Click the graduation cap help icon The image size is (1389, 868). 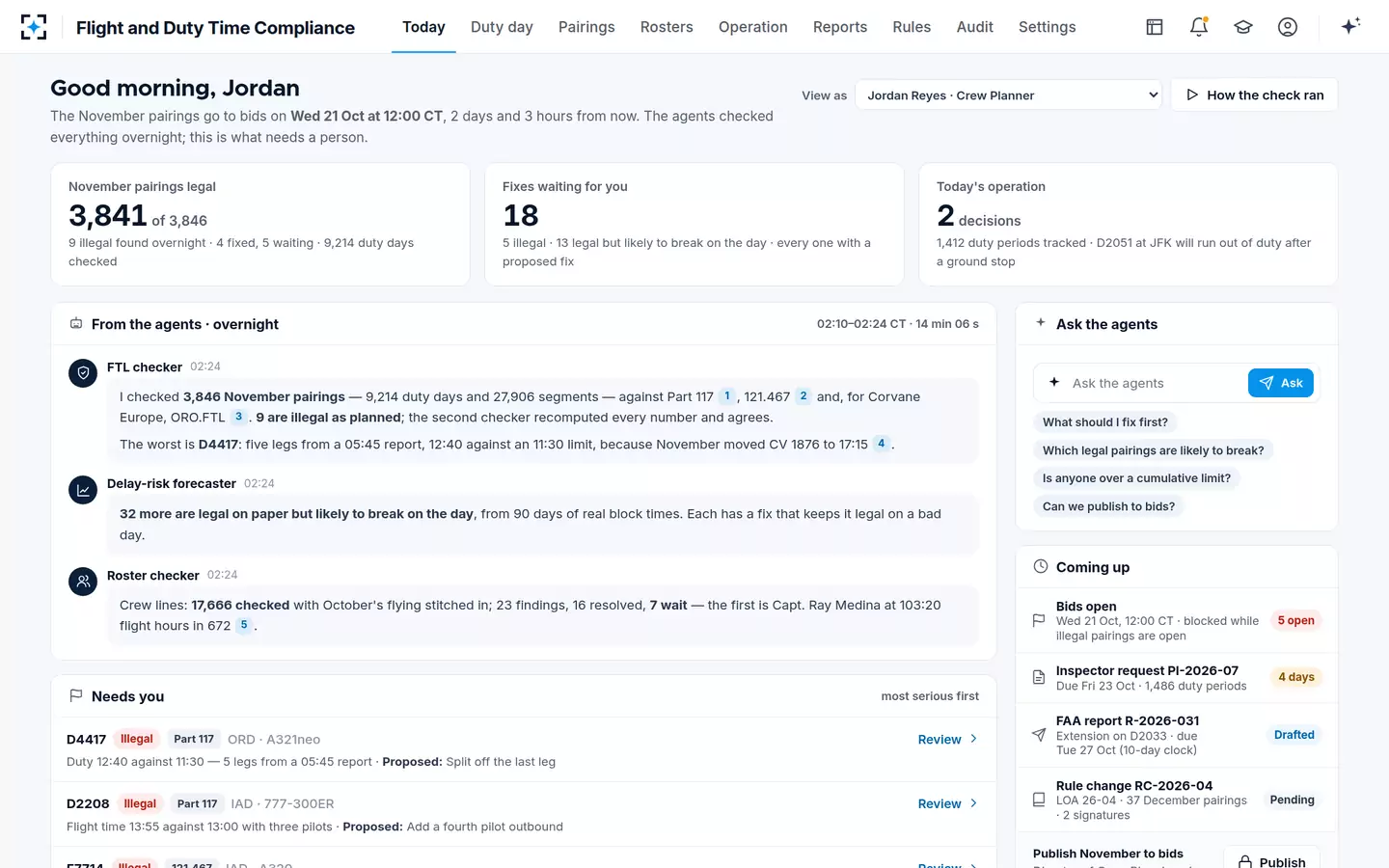[1243, 27]
